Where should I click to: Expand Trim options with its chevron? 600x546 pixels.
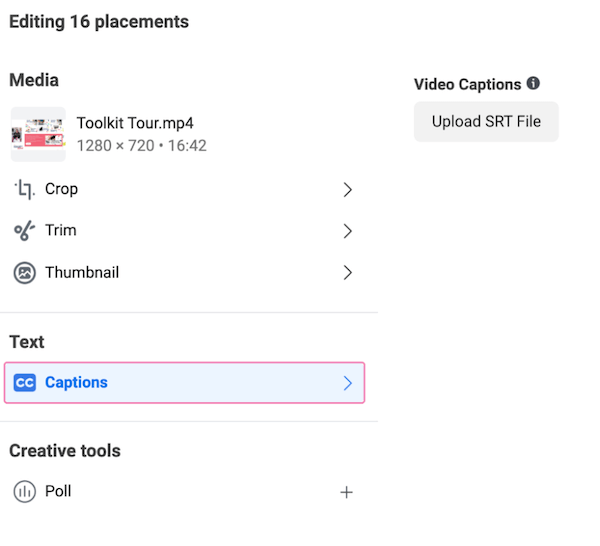point(347,231)
